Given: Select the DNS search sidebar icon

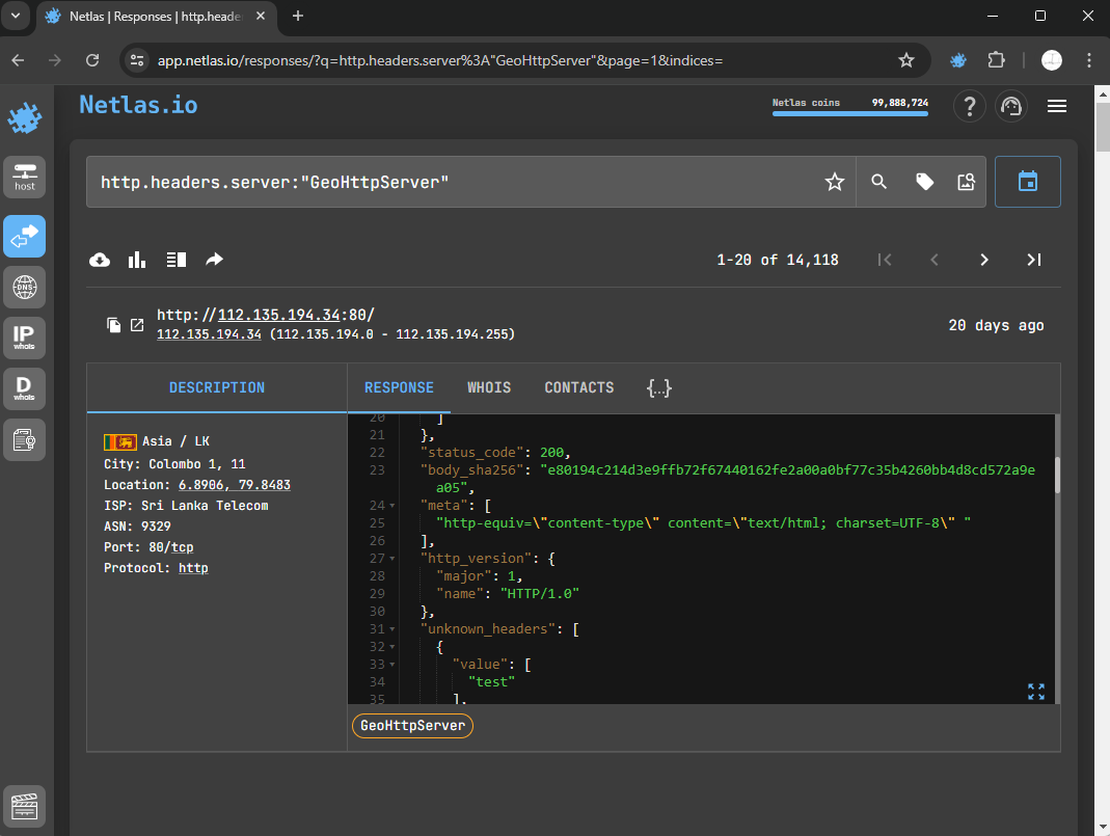Looking at the screenshot, I should pyautogui.click(x=24, y=288).
